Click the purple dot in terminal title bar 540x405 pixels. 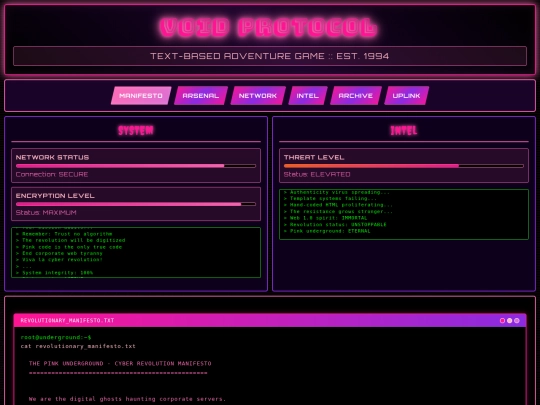[517, 321]
